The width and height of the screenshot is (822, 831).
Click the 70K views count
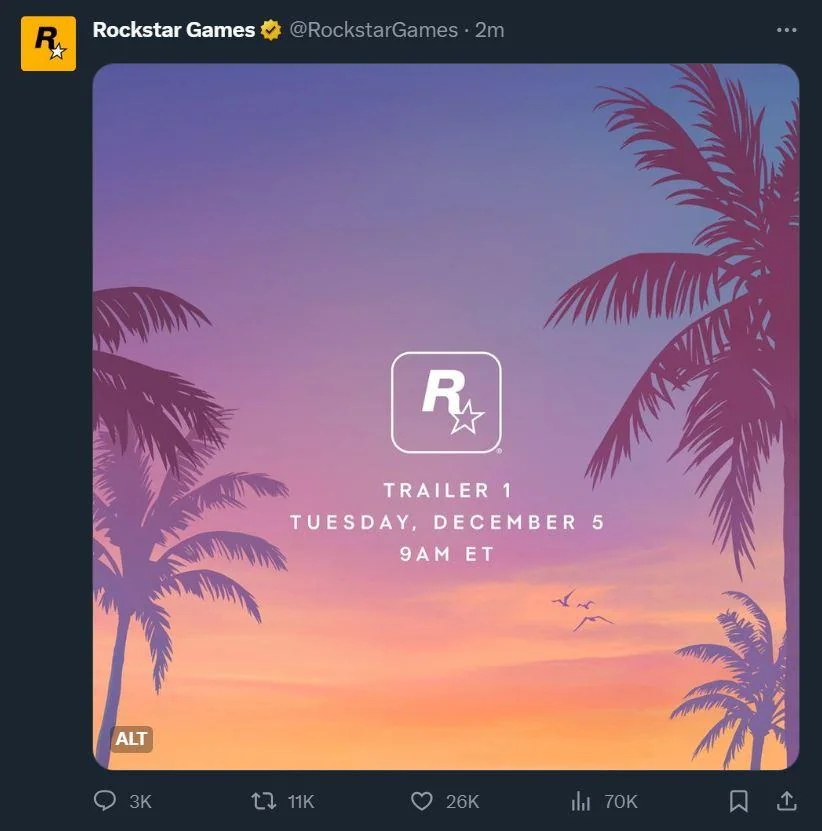(621, 801)
